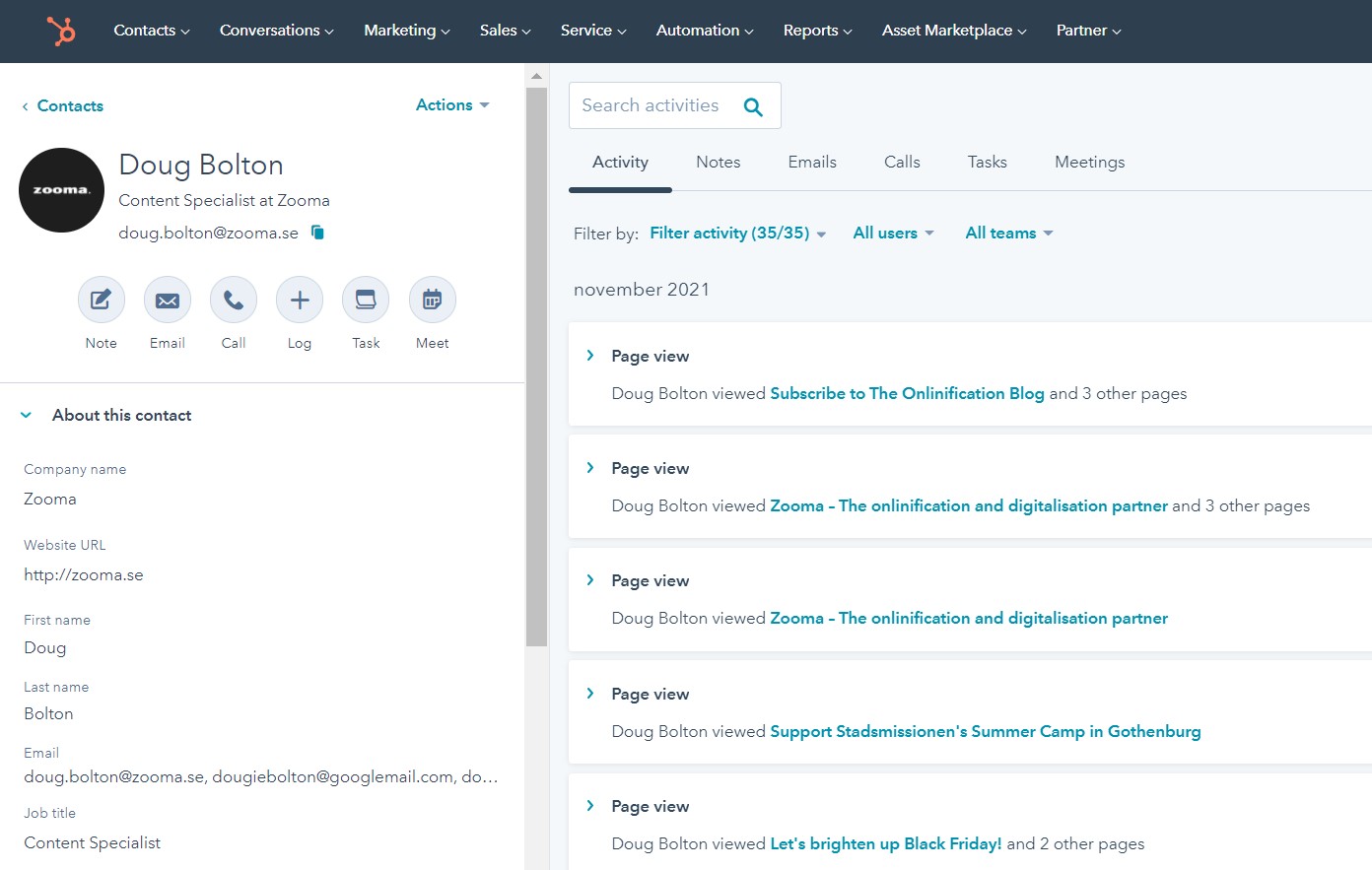Click the search magnifier icon
The width and height of the screenshot is (1372, 870).
click(x=753, y=106)
